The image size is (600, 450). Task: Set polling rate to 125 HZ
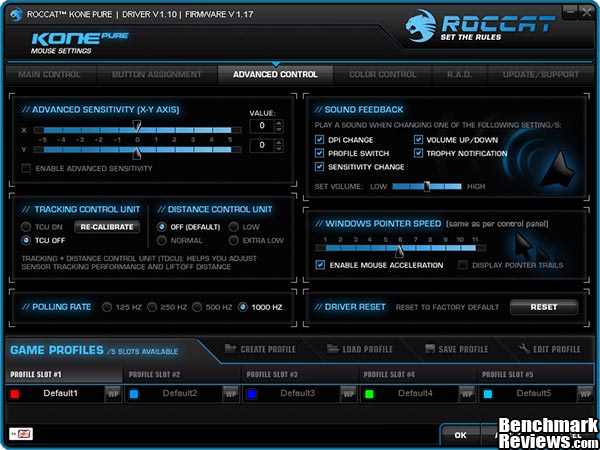click(x=107, y=307)
